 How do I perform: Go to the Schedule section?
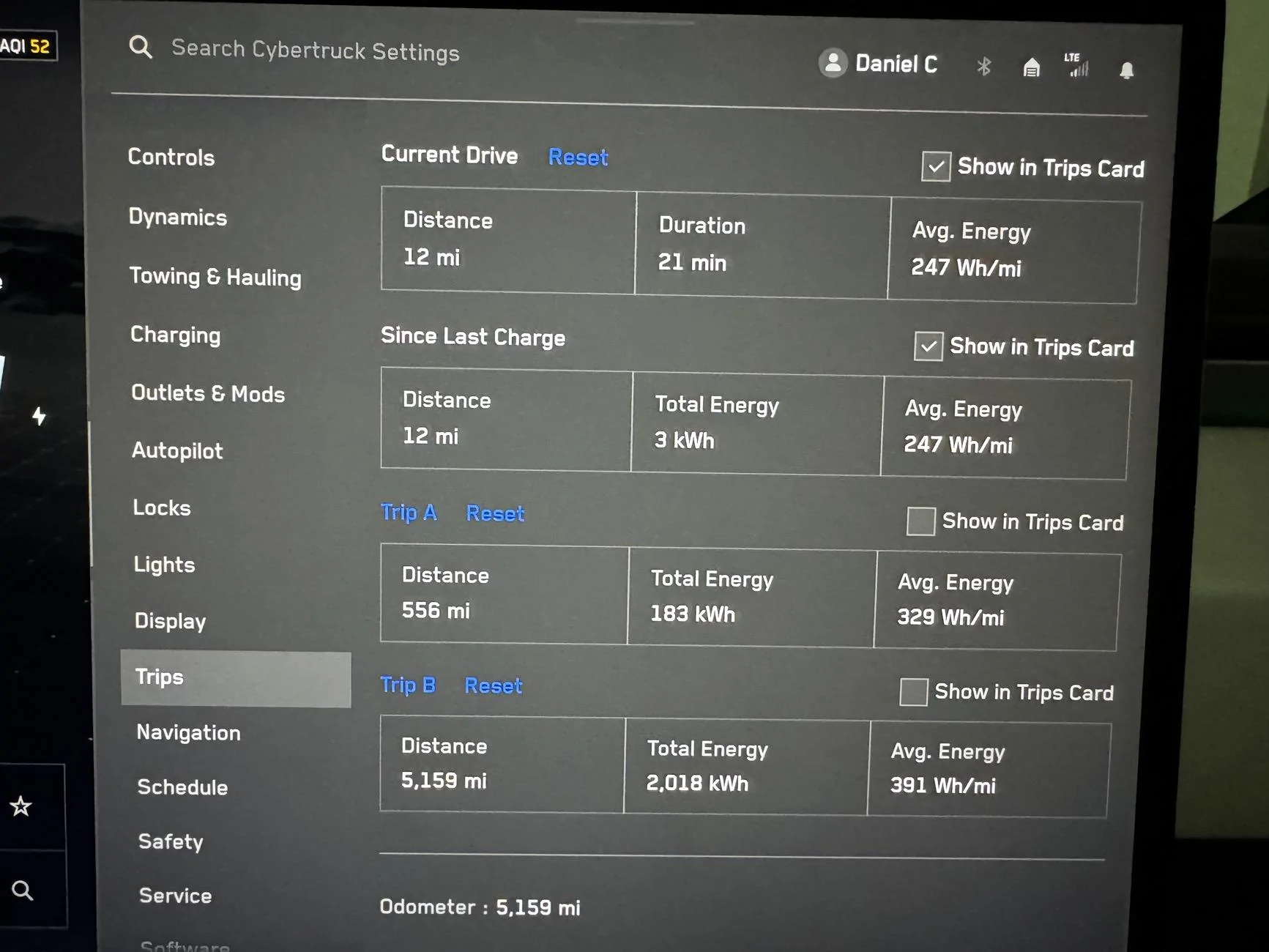coord(182,787)
